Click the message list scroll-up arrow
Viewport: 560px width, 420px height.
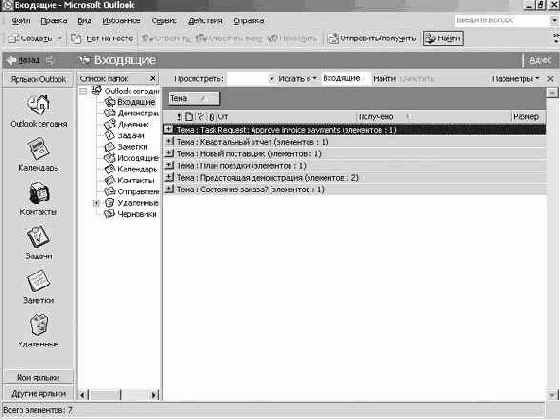(552, 92)
